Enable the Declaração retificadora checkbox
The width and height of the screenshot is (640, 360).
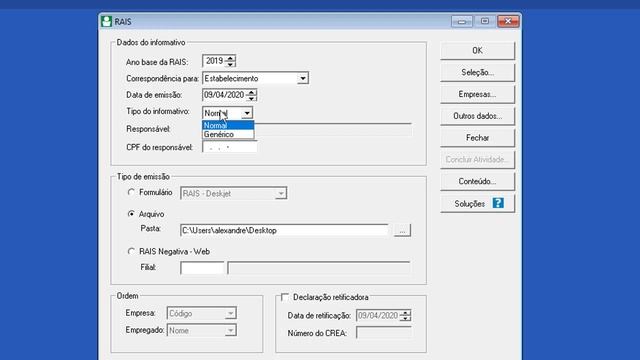tap(285, 297)
